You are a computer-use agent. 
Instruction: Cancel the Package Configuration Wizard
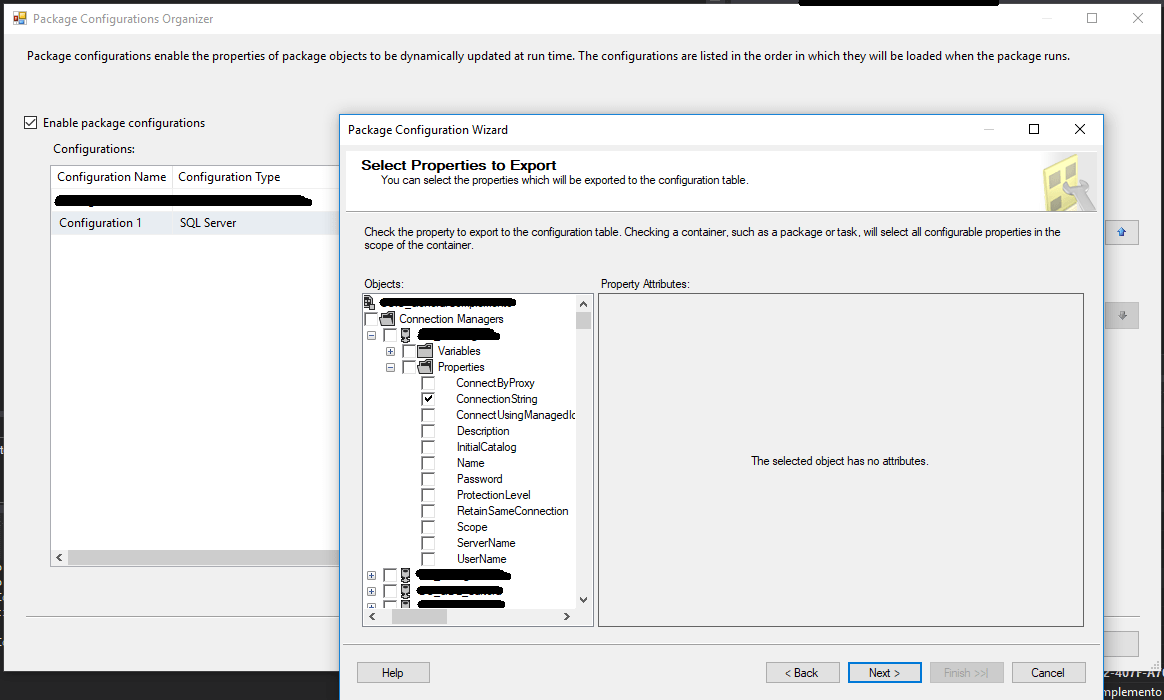[1048, 672]
